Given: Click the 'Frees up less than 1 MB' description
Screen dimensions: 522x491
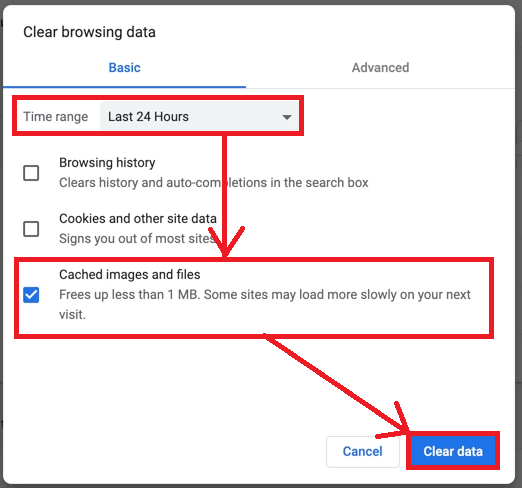Looking at the screenshot, I should 265,304.
